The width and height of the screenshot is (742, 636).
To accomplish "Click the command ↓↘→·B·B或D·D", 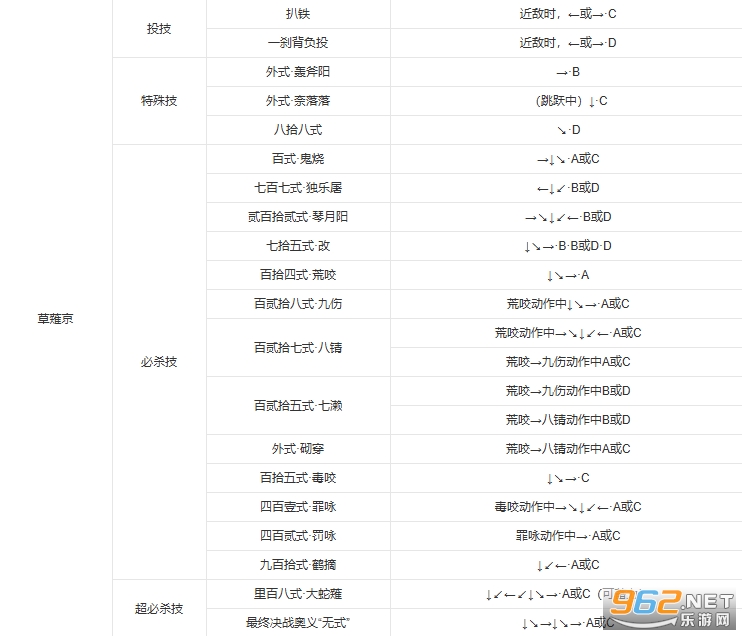I will 568,246.
